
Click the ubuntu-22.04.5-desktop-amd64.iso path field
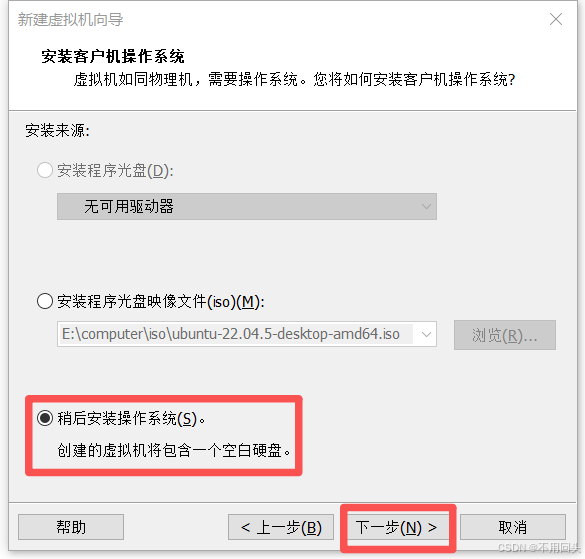(x=237, y=334)
